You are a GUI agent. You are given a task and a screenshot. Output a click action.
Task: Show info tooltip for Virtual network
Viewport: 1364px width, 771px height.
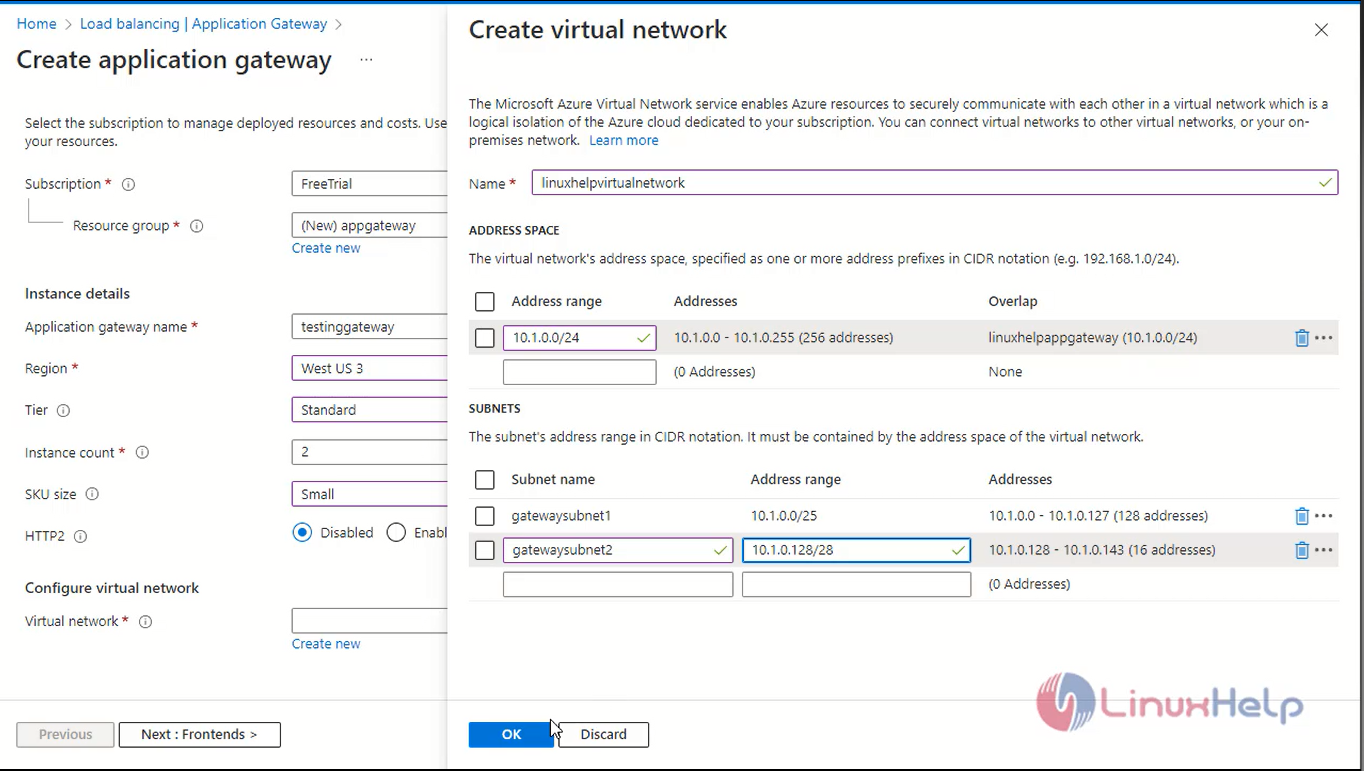tap(145, 622)
